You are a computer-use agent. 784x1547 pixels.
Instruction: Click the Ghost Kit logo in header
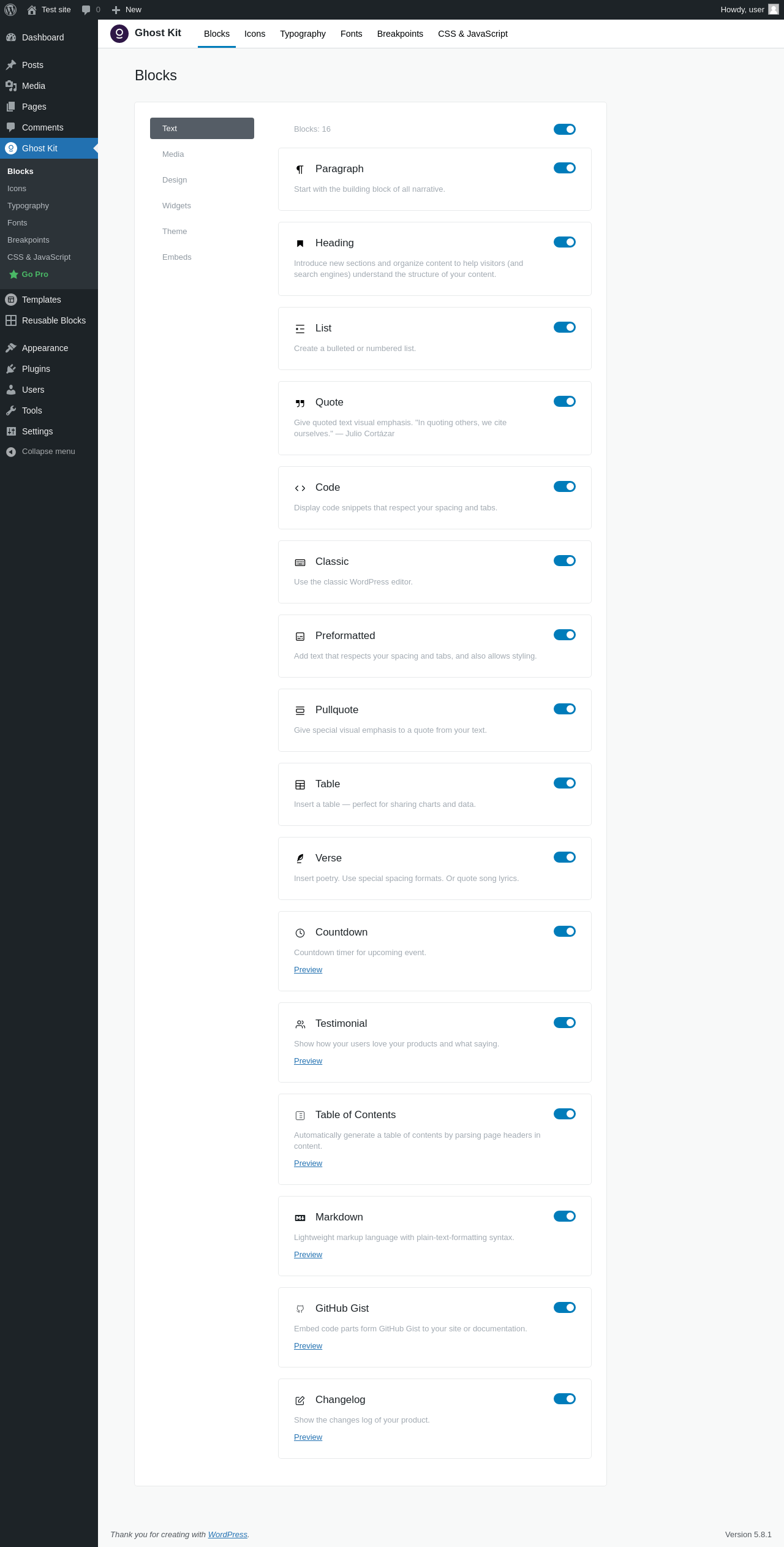[x=119, y=34]
